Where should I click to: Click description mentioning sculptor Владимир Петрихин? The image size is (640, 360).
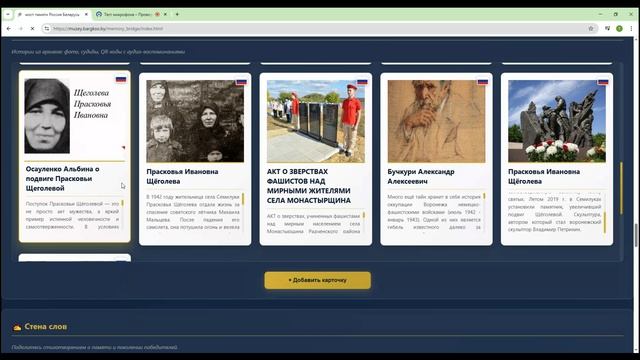coord(554,213)
